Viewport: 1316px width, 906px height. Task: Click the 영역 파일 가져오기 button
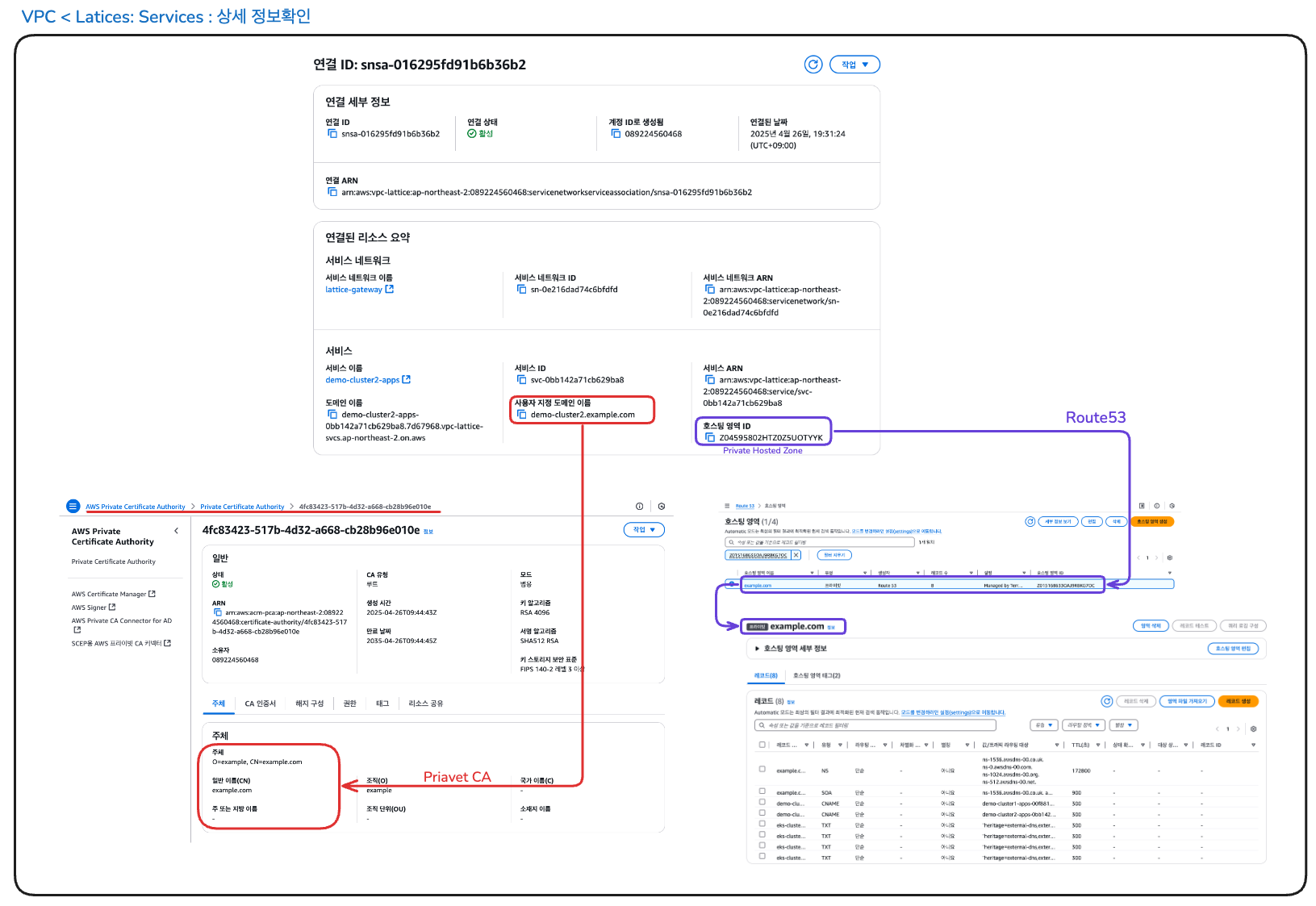[x=1188, y=701]
